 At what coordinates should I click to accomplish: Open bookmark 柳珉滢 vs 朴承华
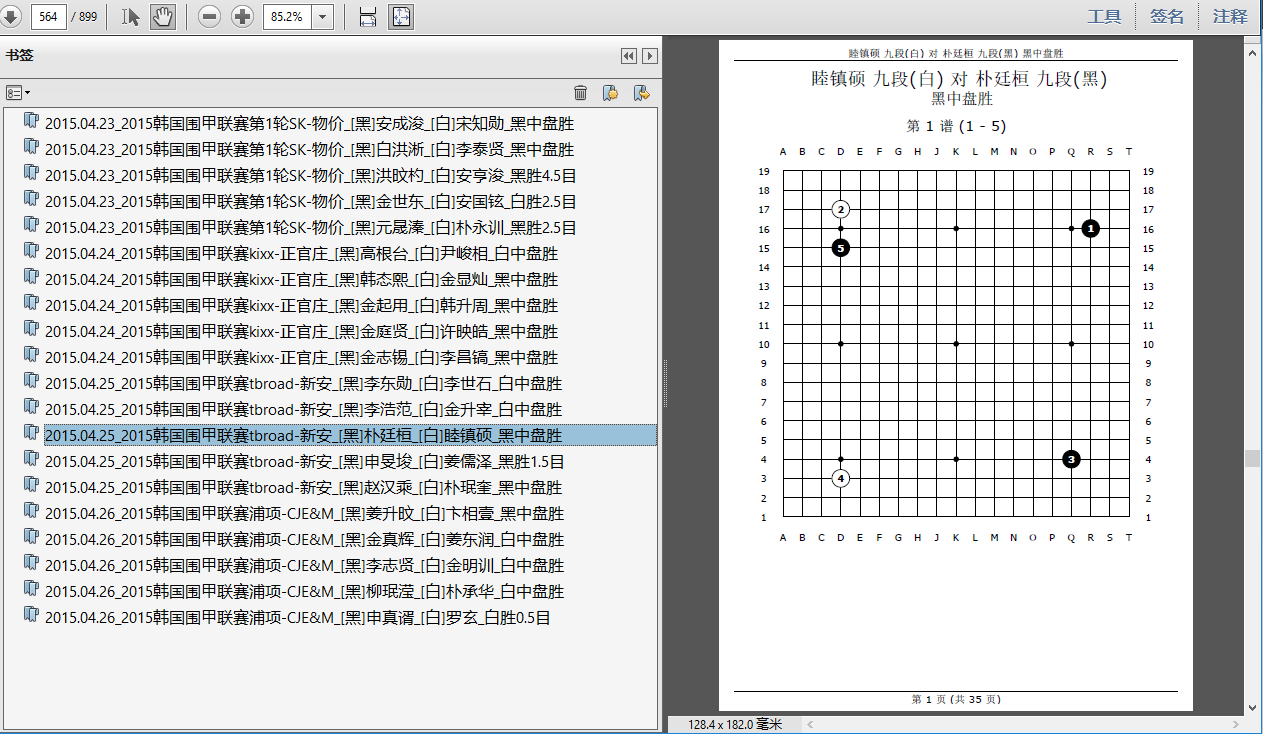[x=304, y=591]
